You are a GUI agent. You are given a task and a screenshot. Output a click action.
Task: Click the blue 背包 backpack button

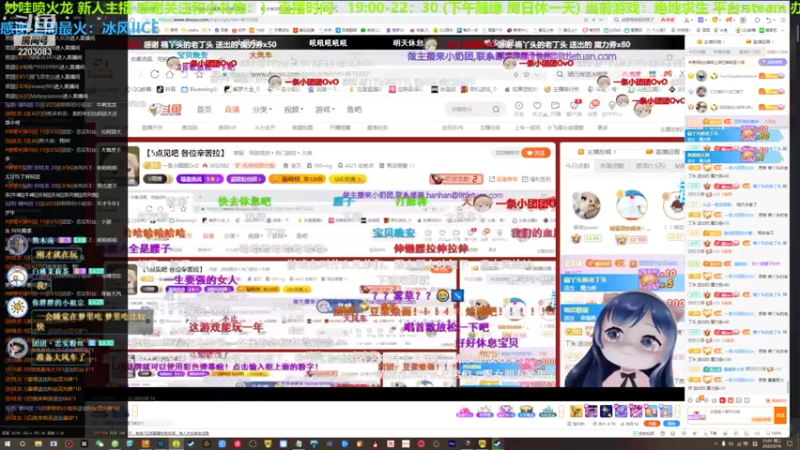click(672, 423)
